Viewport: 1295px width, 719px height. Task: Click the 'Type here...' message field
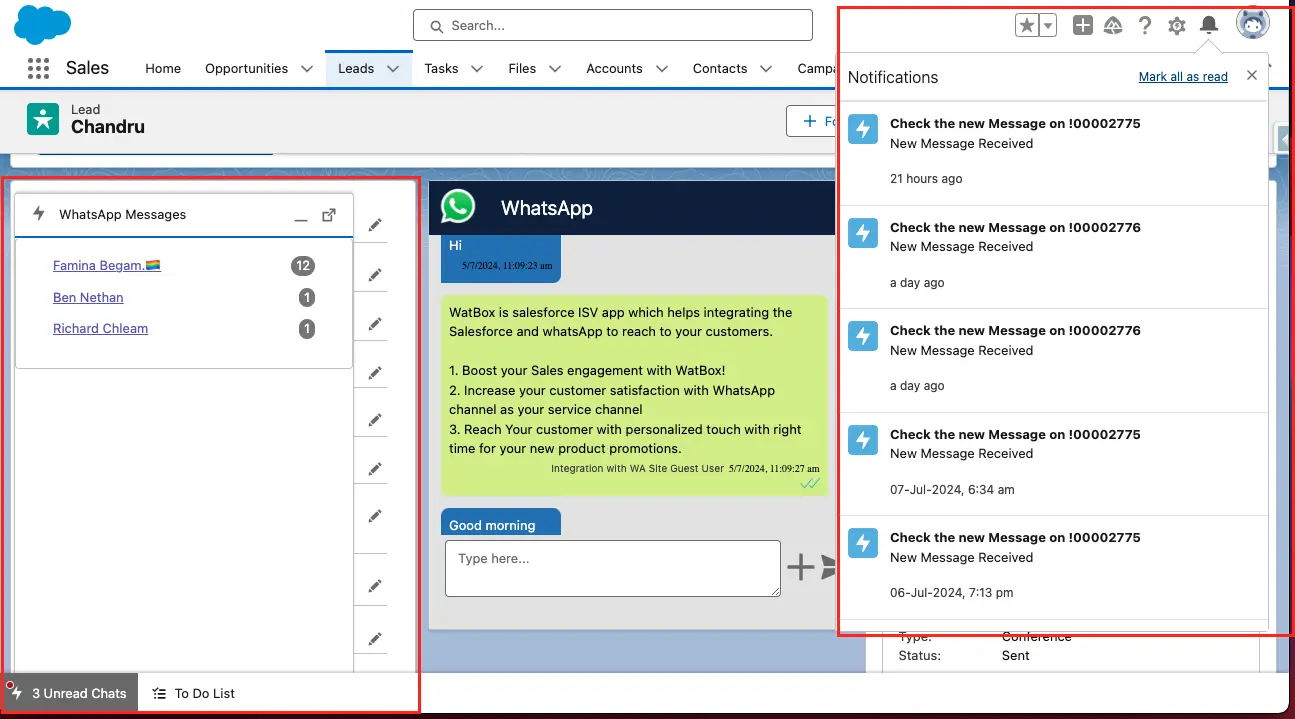(x=612, y=568)
